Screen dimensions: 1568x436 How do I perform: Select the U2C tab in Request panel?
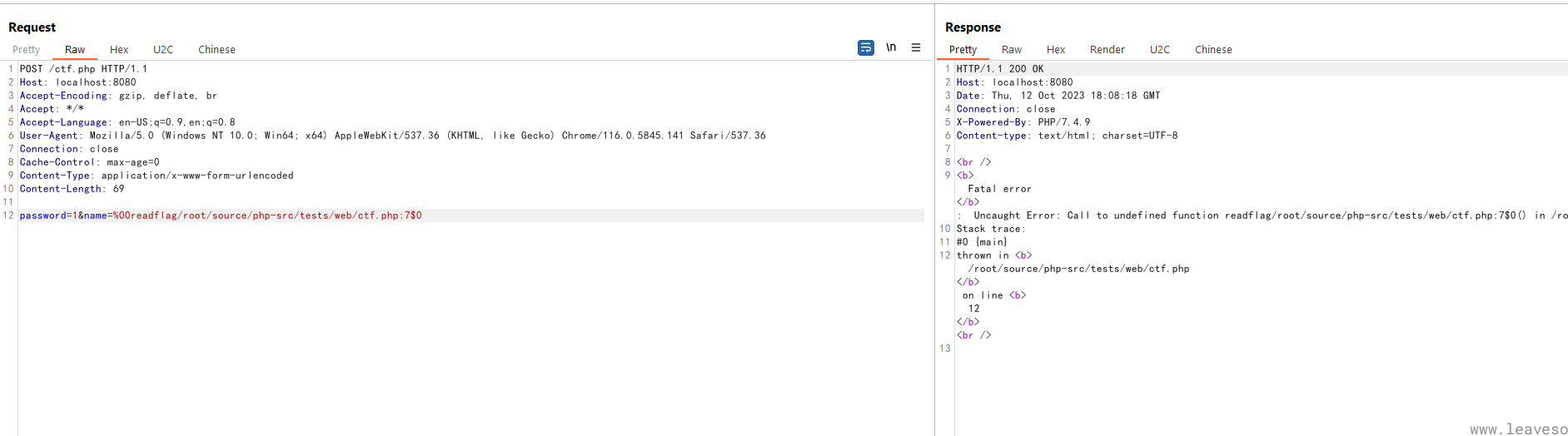(163, 50)
